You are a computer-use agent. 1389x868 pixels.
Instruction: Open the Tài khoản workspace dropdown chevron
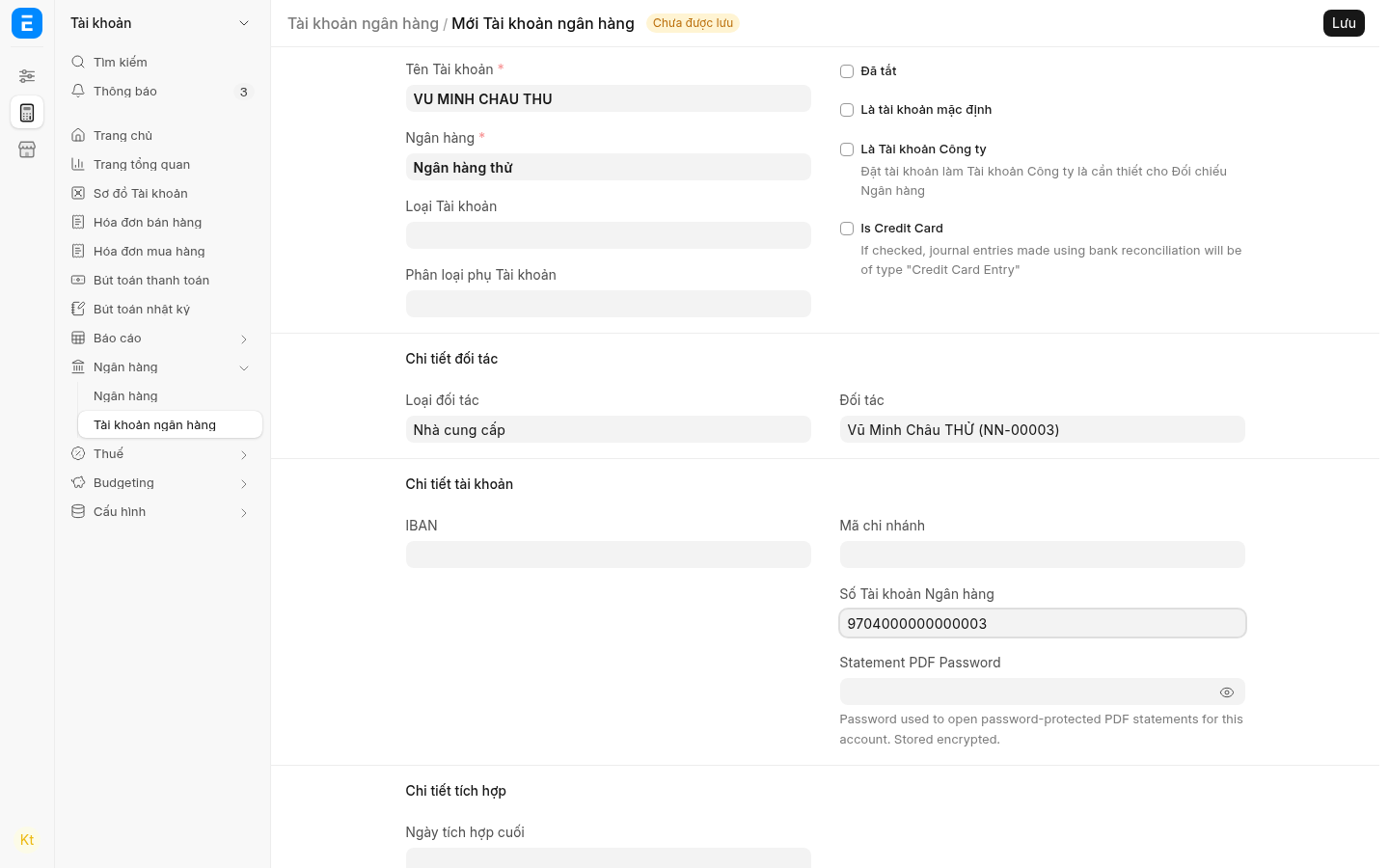(244, 23)
